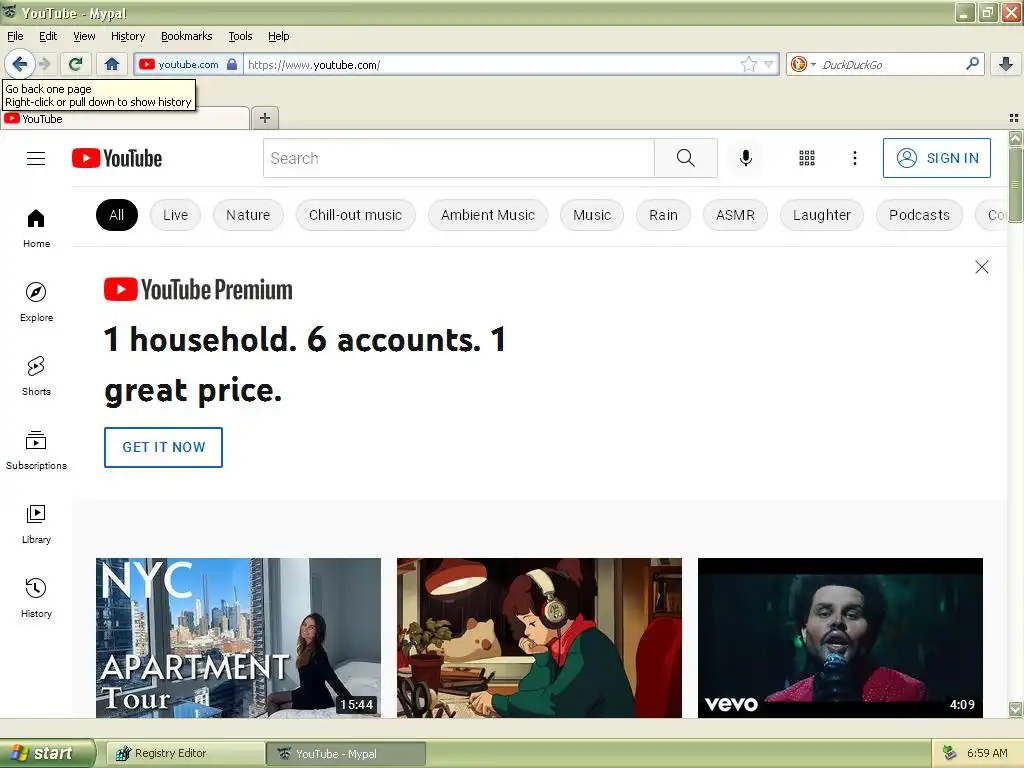Reload the current page
1024x768 pixels.
pyautogui.click(x=75, y=64)
